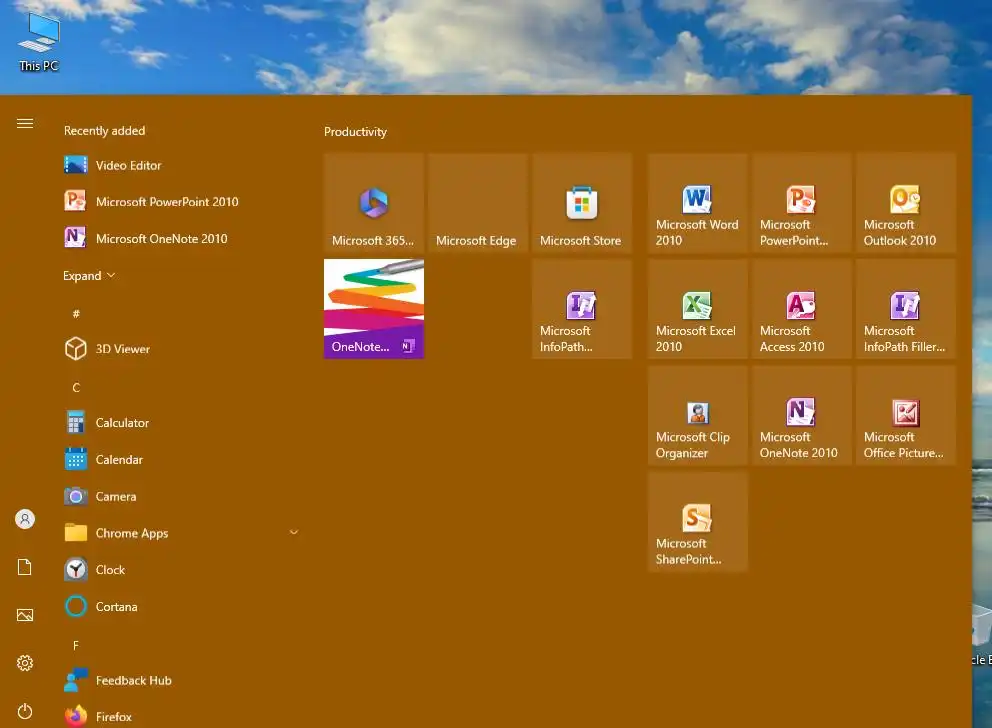Launch Camera app
Viewport: 992px width, 728px height.
182,497
